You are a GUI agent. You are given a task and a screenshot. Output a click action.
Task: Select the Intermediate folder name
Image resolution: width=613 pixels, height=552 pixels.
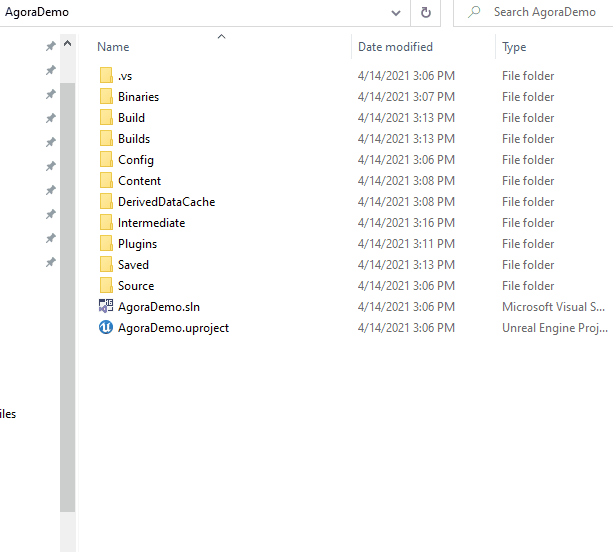click(x=152, y=223)
